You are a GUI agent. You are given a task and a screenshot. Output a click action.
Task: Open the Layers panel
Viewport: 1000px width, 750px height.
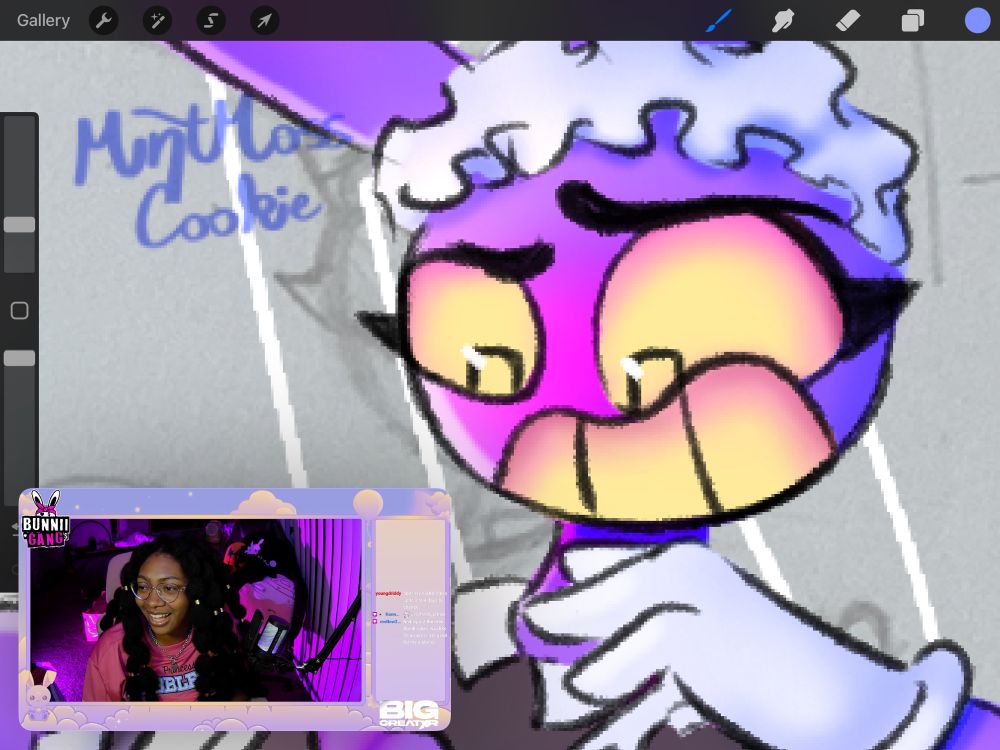[x=913, y=20]
